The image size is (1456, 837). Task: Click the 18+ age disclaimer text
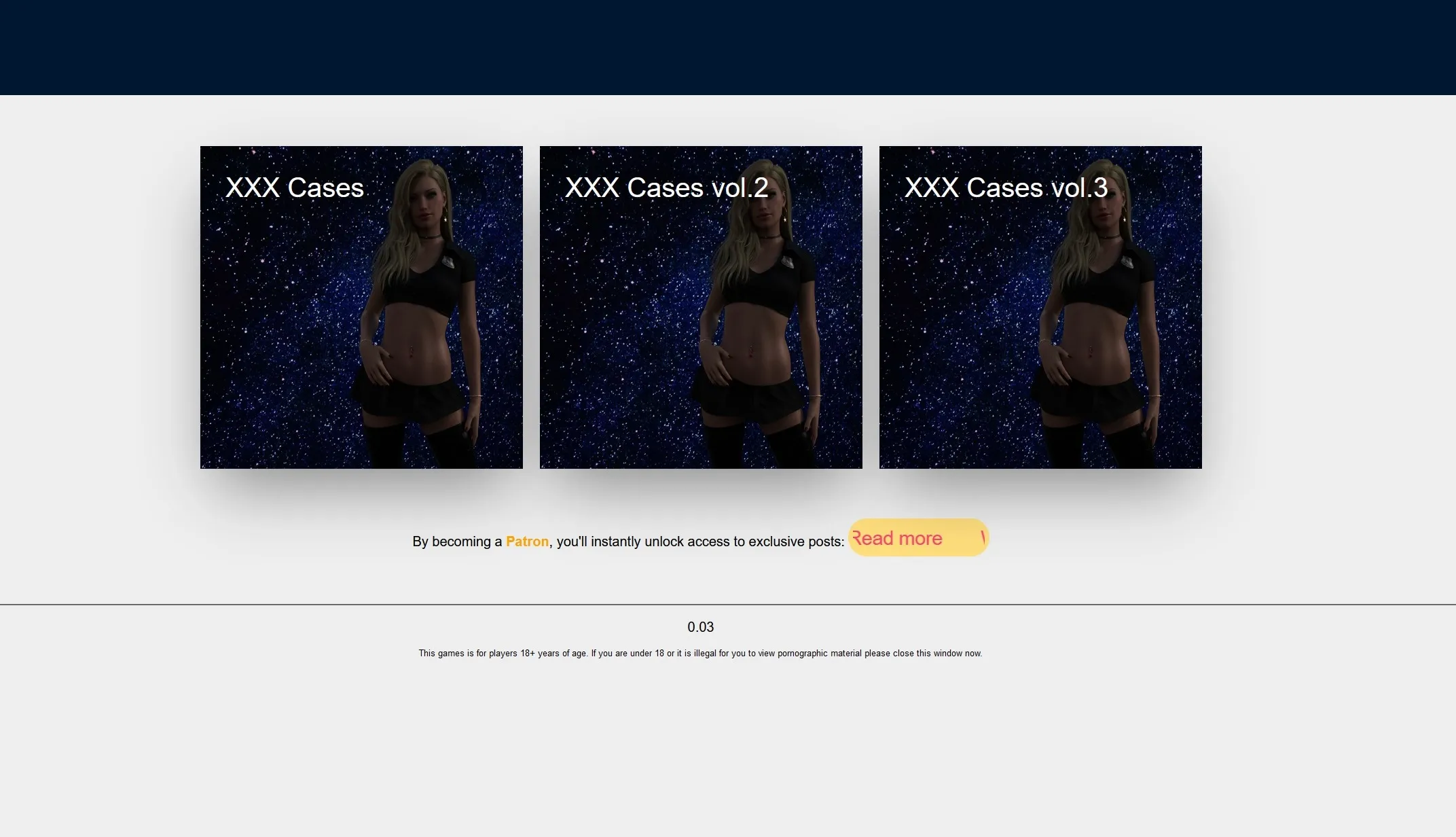point(700,653)
